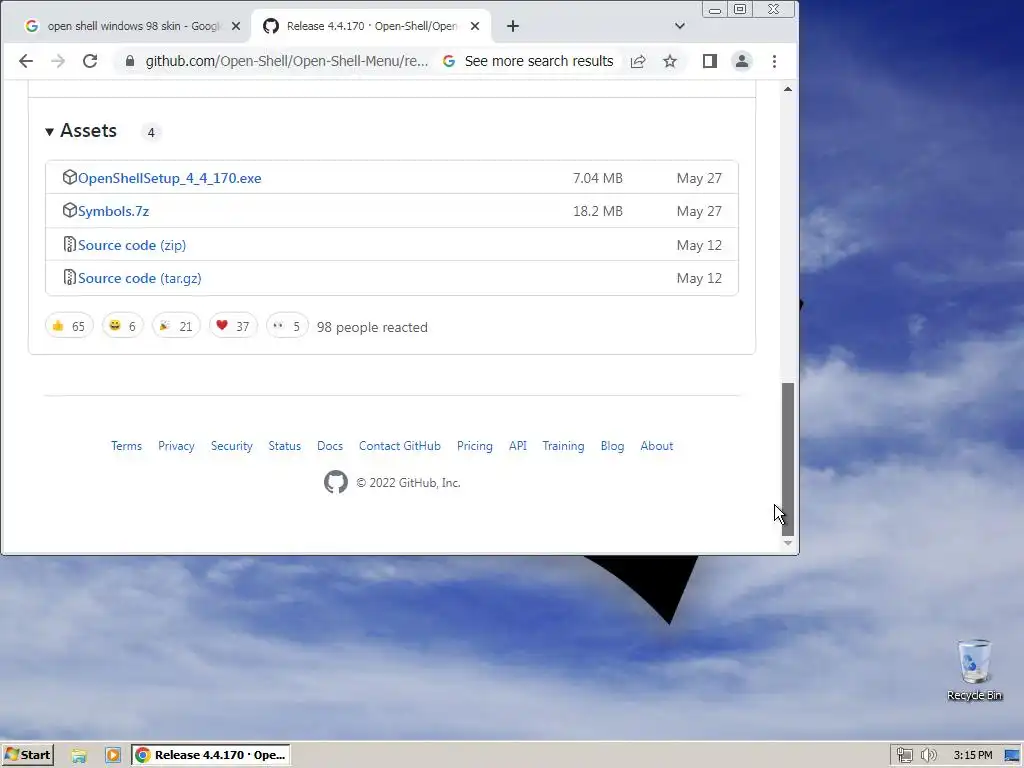
Task: Toggle the heart reaction 37
Action: (x=232, y=326)
